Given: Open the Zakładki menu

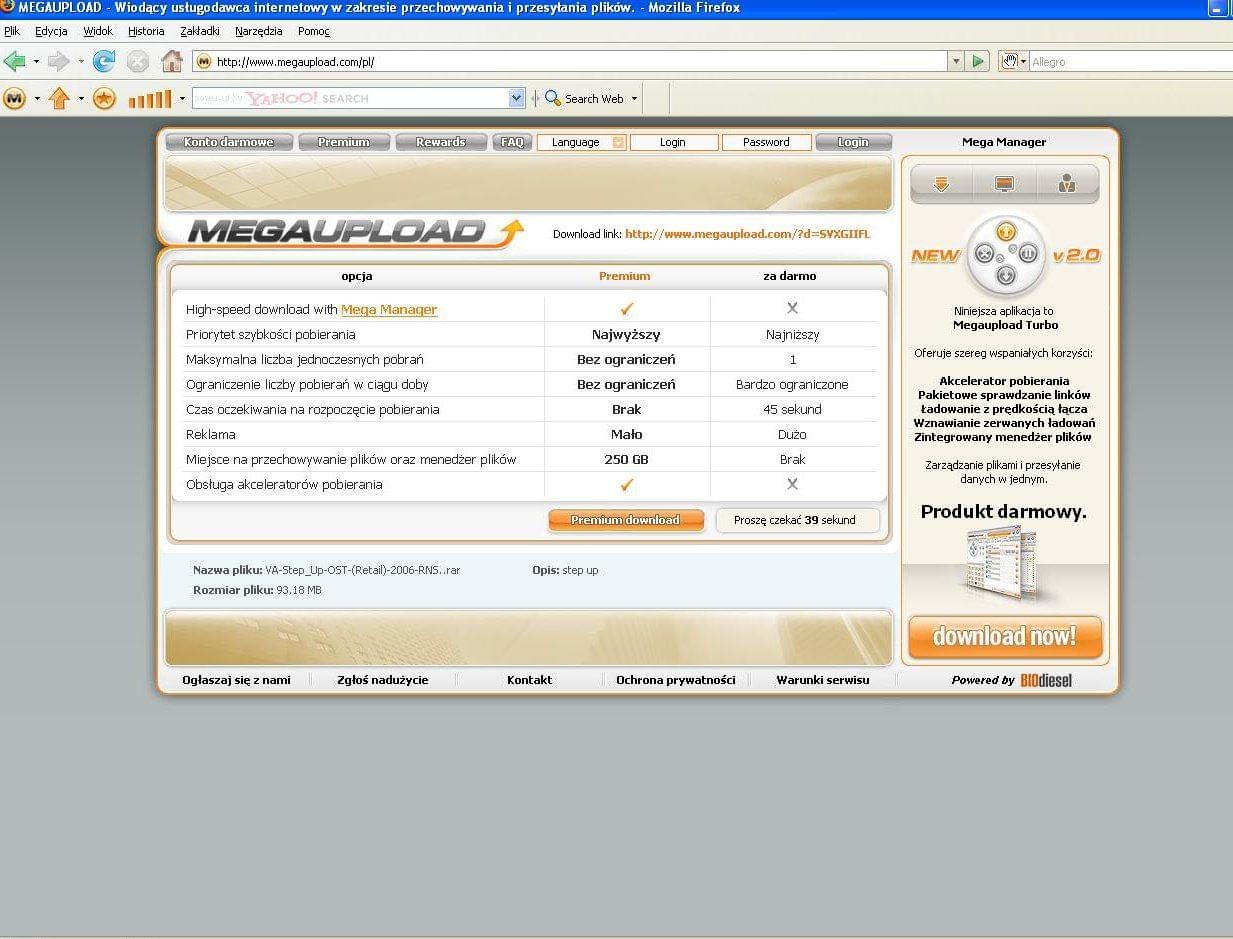Looking at the screenshot, I should click(199, 31).
